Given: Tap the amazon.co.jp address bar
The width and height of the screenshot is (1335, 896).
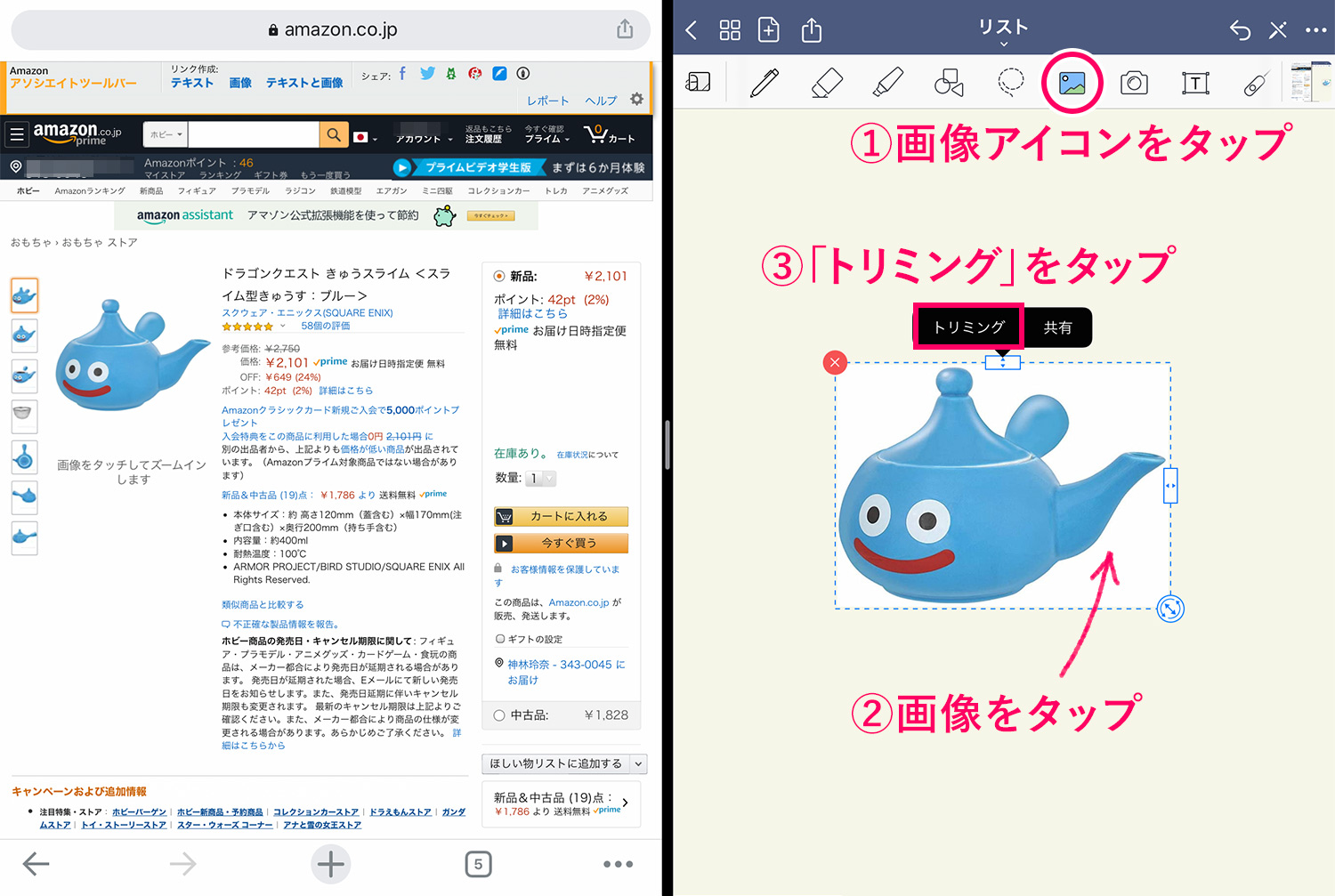Looking at the screenshot, I should [331, 29].
